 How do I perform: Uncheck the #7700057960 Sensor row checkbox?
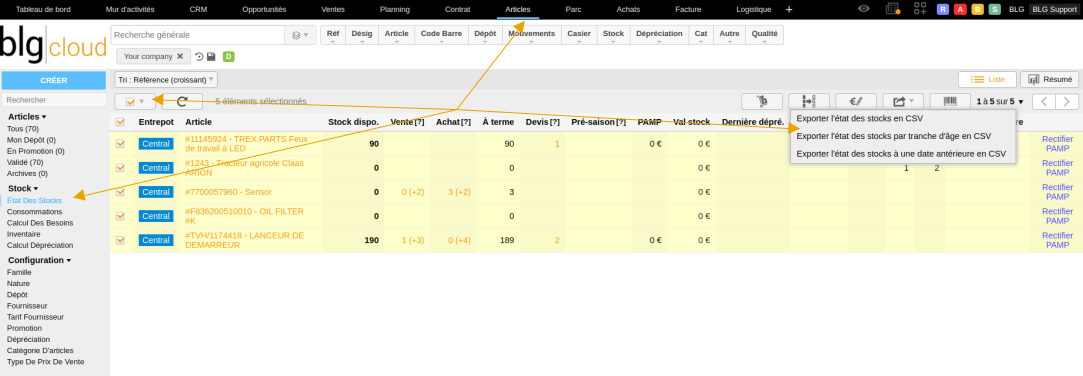pyautogui.click(x=120, y=192)
